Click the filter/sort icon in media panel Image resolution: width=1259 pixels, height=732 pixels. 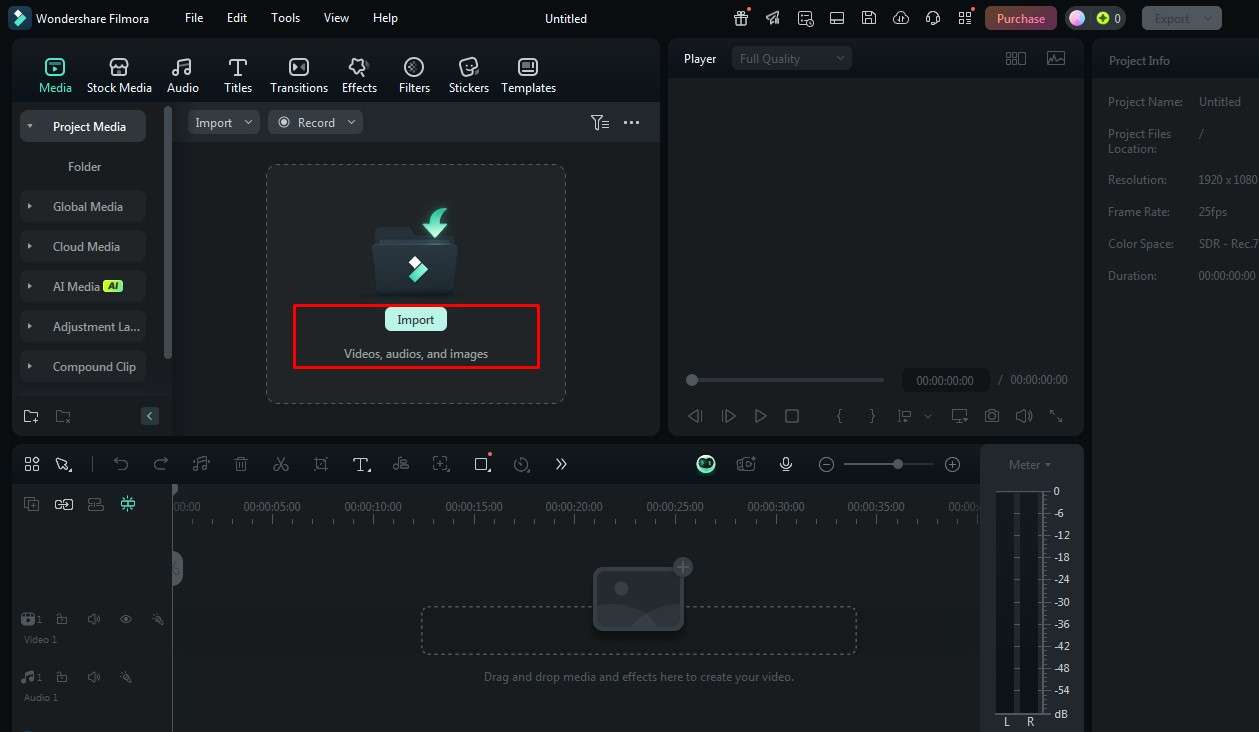click(x=600, y=122)
